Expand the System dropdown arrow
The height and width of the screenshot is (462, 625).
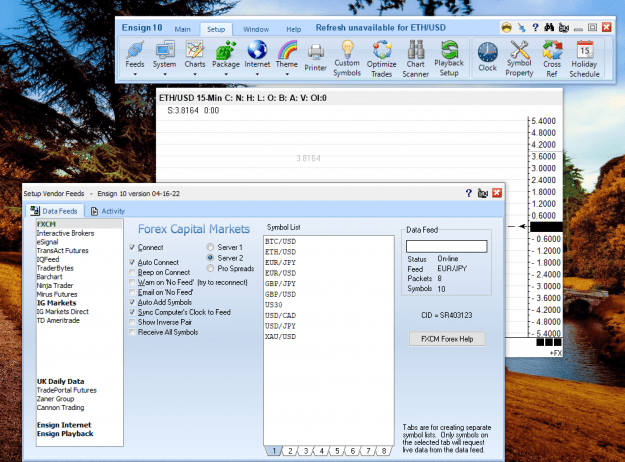(164, 74)
